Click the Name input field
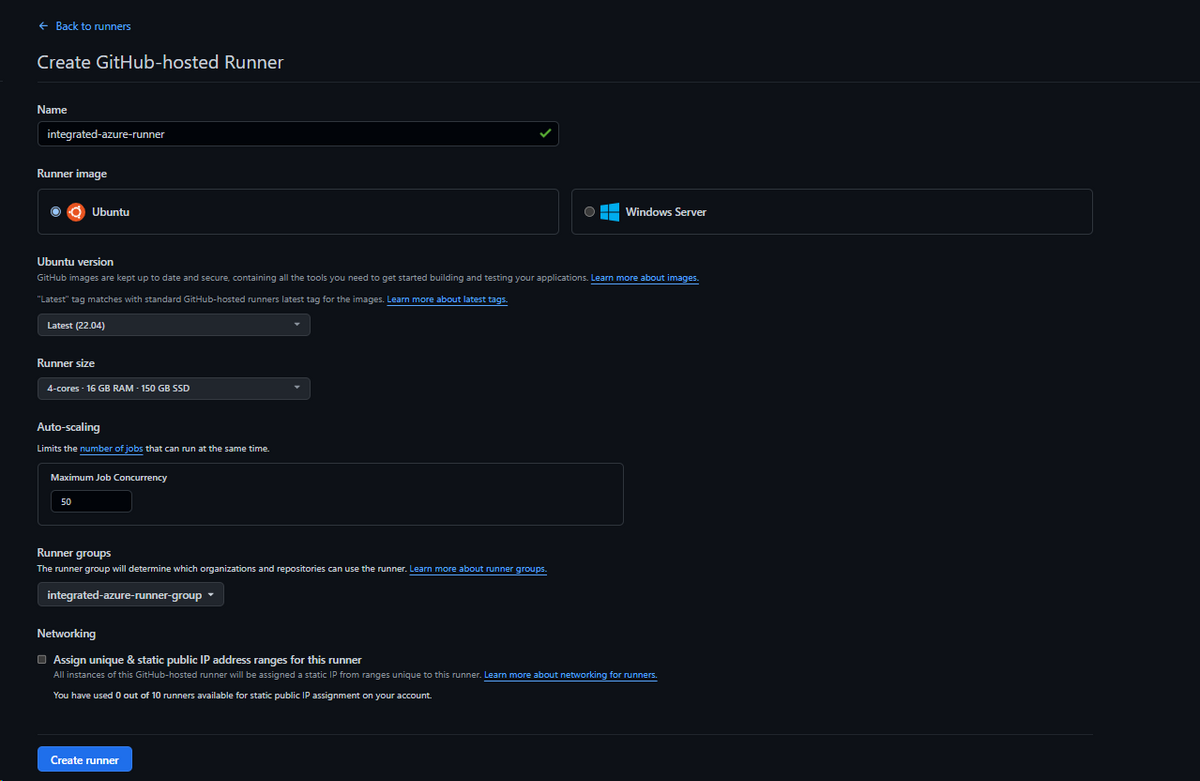Image resolution: width=1200 pixels, height=781 pixels. [298, 133]
